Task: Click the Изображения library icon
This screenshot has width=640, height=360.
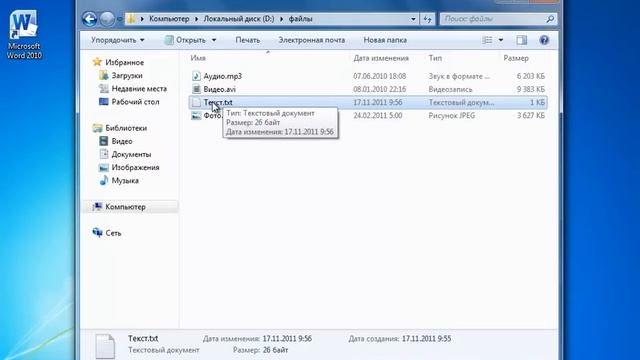Action: coord(104,167)
